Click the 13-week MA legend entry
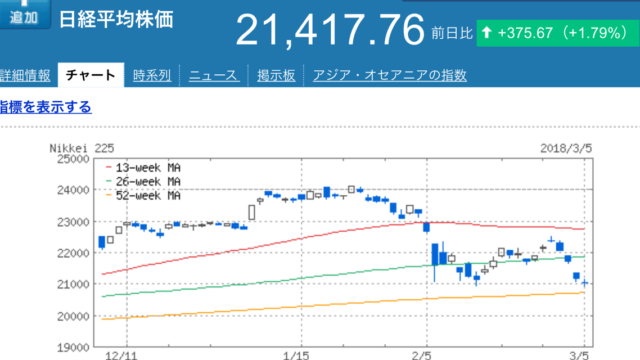Viewport: 640px width, 360px height. [143, 168]
